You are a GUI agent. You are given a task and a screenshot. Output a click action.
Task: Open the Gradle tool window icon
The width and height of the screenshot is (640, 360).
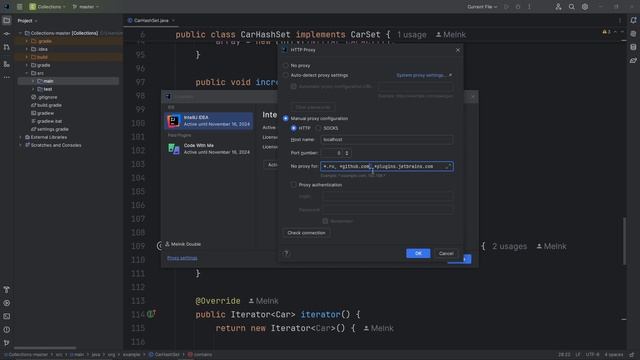(x=633, y=60)
